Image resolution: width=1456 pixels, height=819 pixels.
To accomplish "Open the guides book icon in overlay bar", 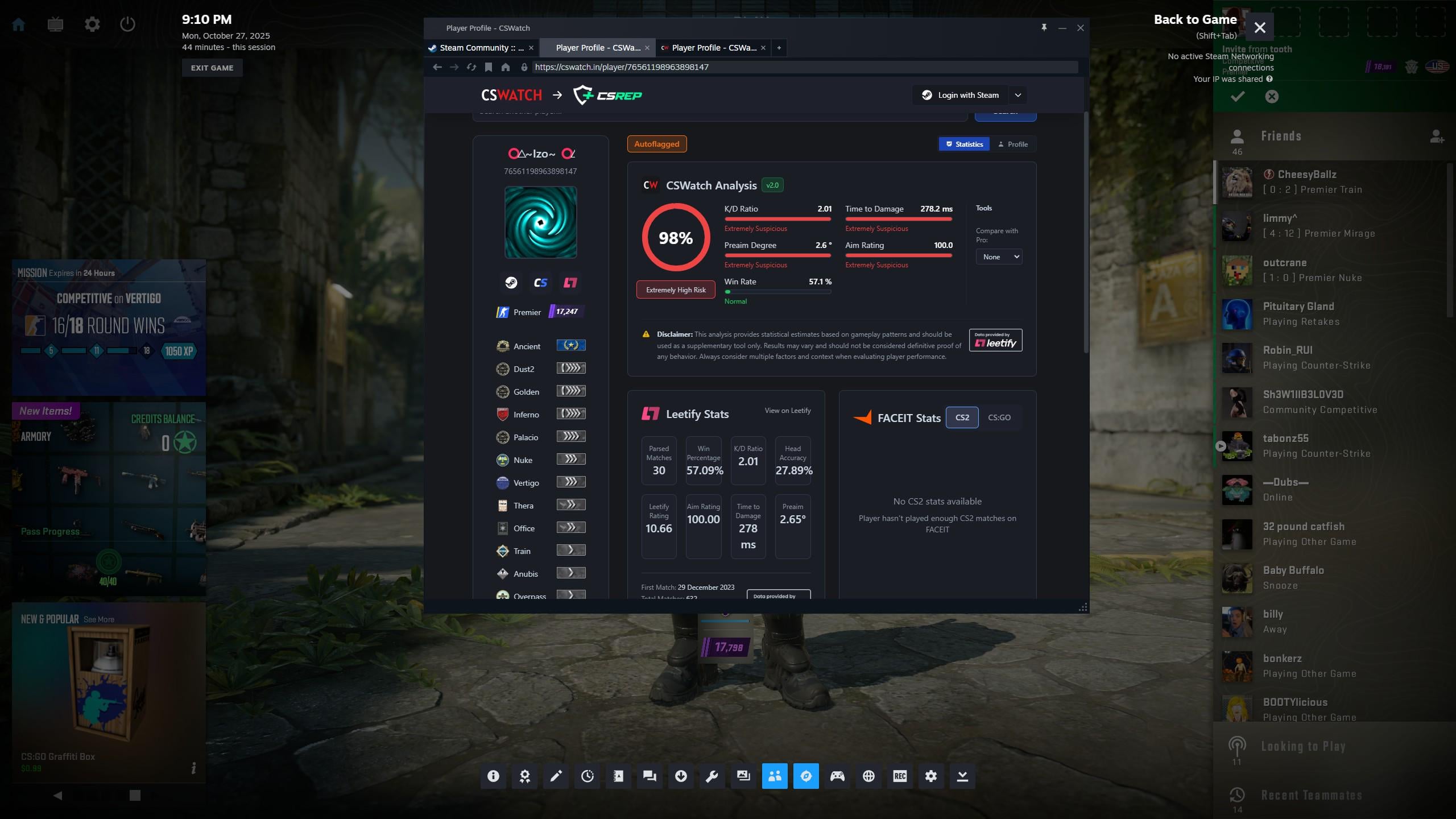I will click(618, 776).
